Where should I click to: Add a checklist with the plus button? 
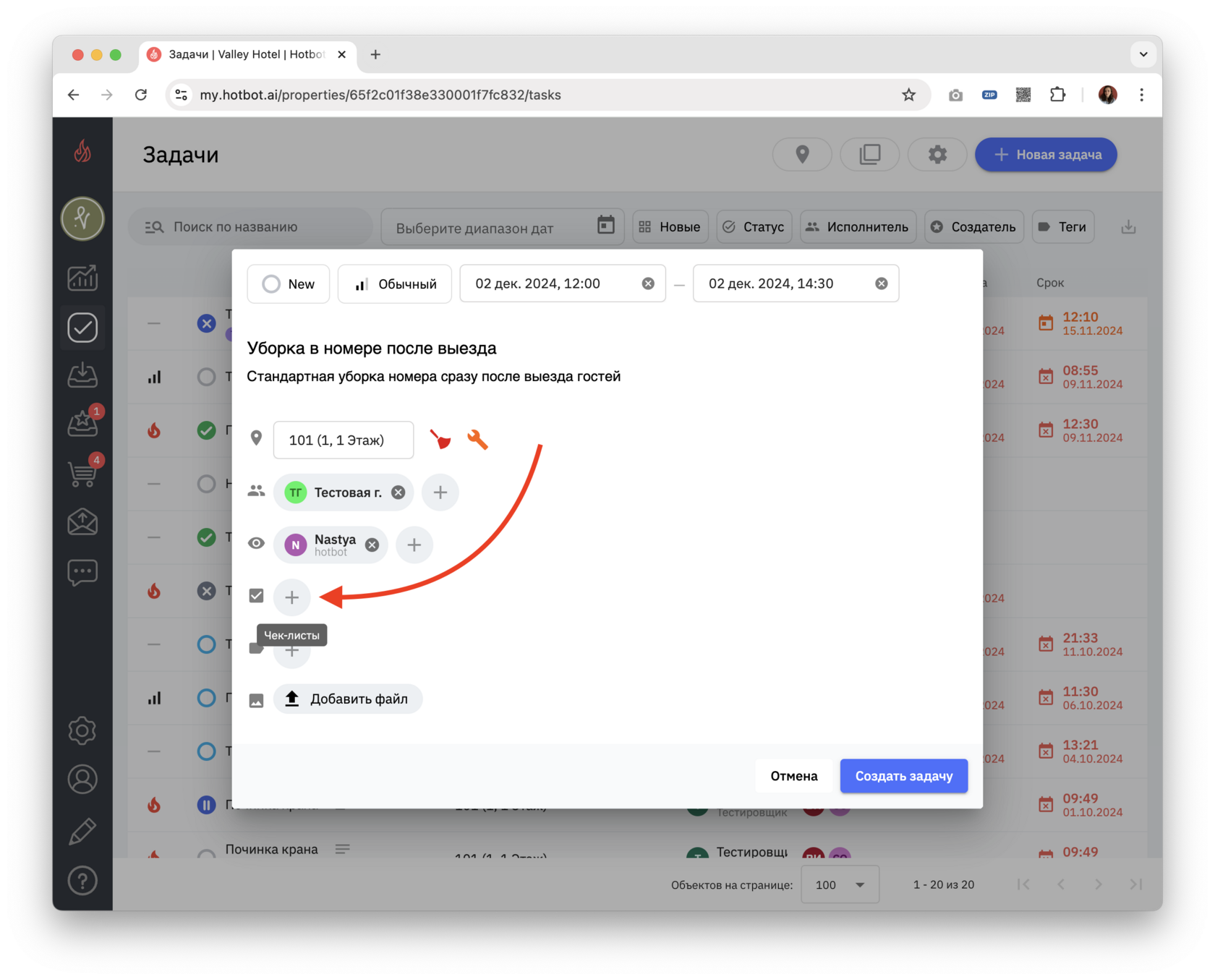[291, 597]
